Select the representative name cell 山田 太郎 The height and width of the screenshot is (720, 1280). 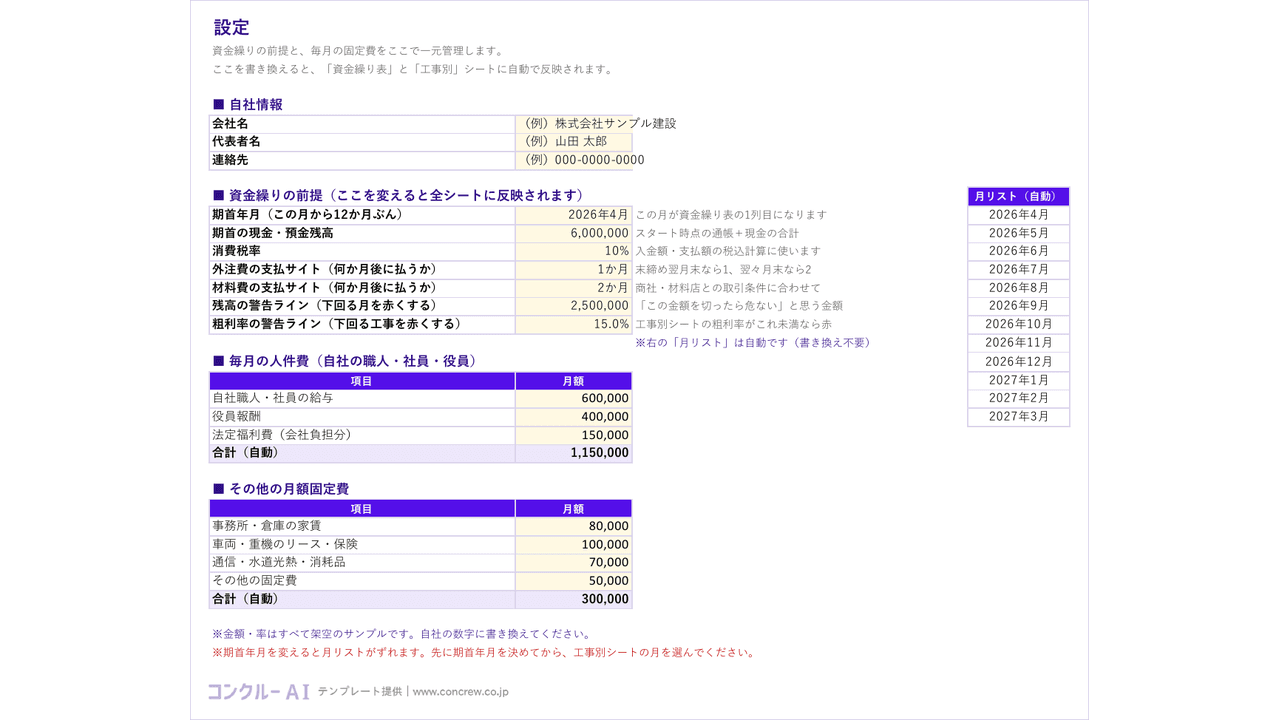574,142
